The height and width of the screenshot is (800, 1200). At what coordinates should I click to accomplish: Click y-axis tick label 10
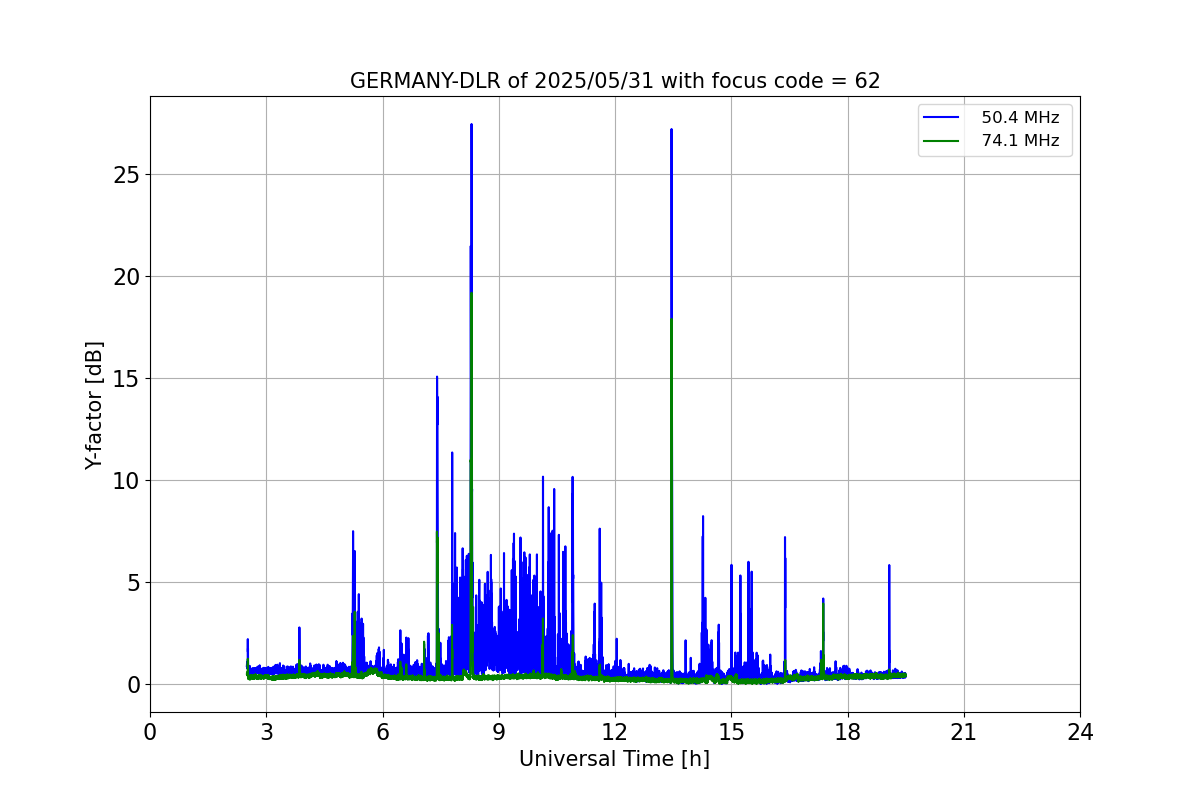click(x=128, y=481)
